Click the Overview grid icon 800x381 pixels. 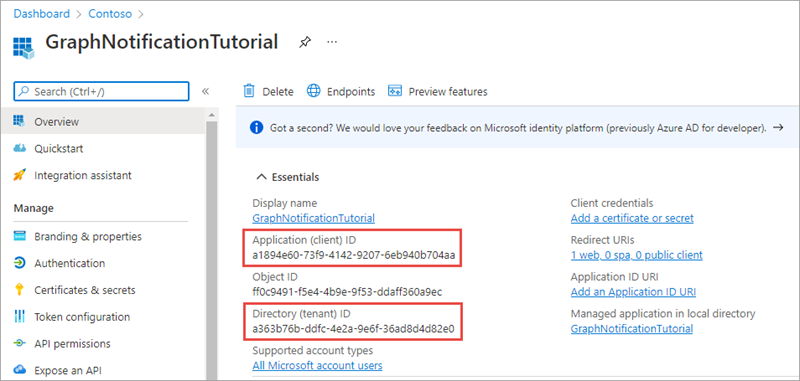pos(19,121)
